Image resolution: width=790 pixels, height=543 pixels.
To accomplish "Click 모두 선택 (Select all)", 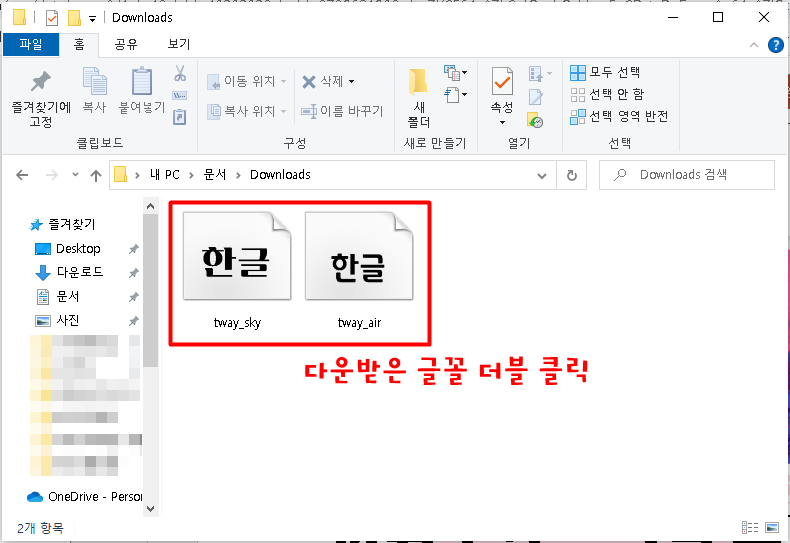I will (x=605, y=72).
